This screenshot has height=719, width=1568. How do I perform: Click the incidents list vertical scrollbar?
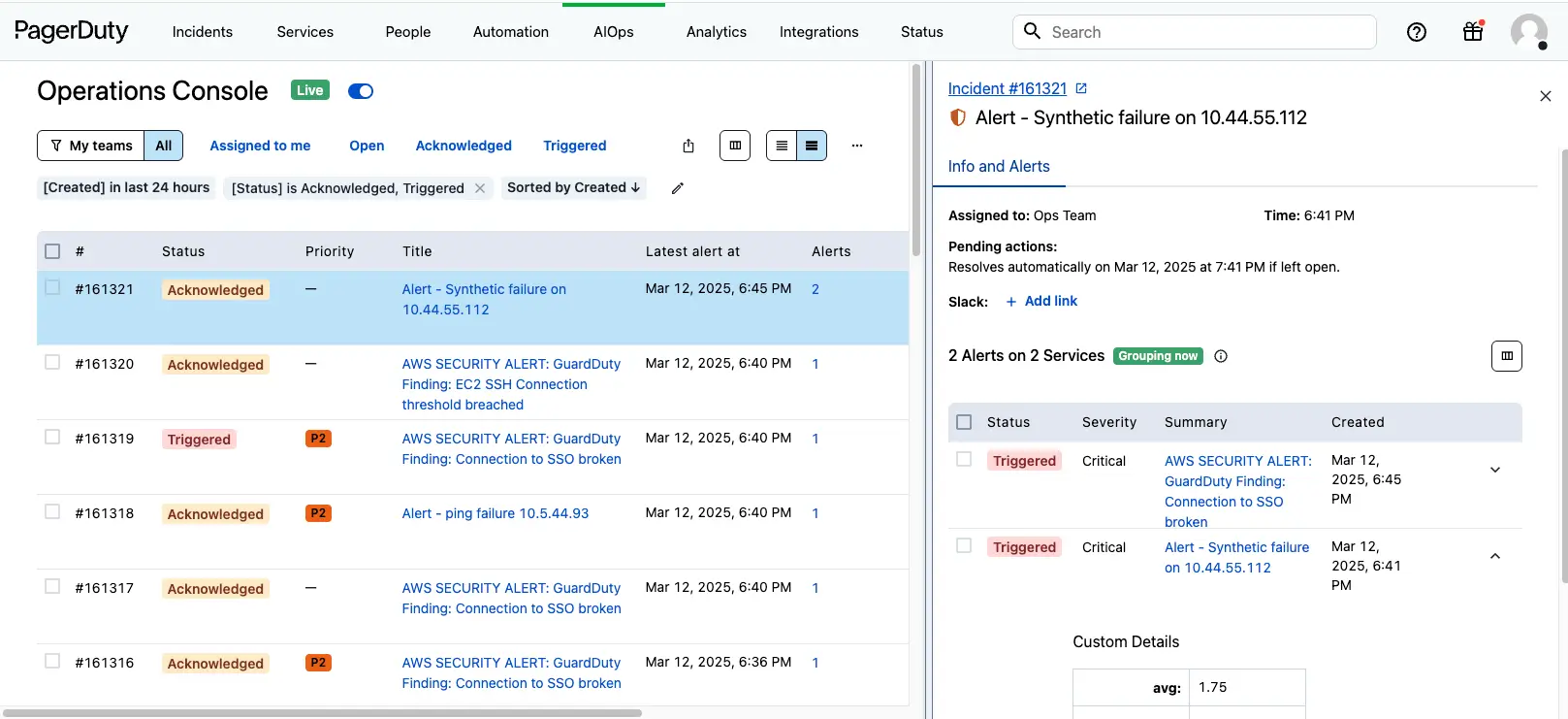pyautogui.click(x=916, y=160)
